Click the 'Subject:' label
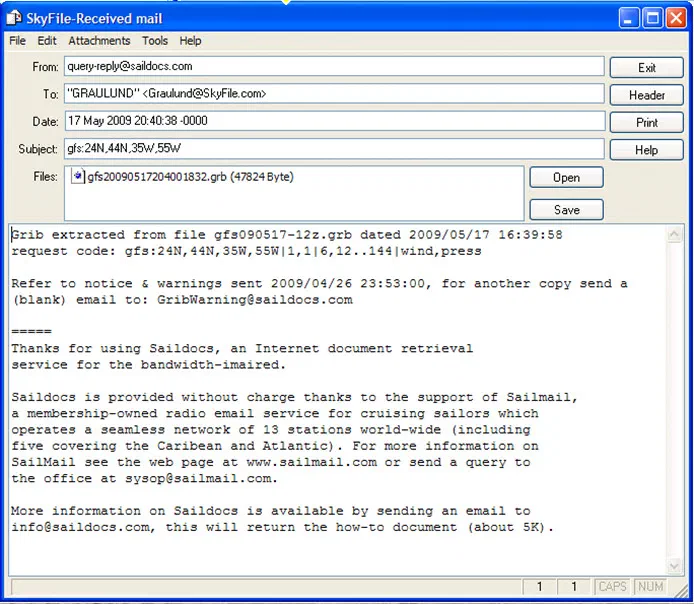694x604 pixels. point(38,149)
